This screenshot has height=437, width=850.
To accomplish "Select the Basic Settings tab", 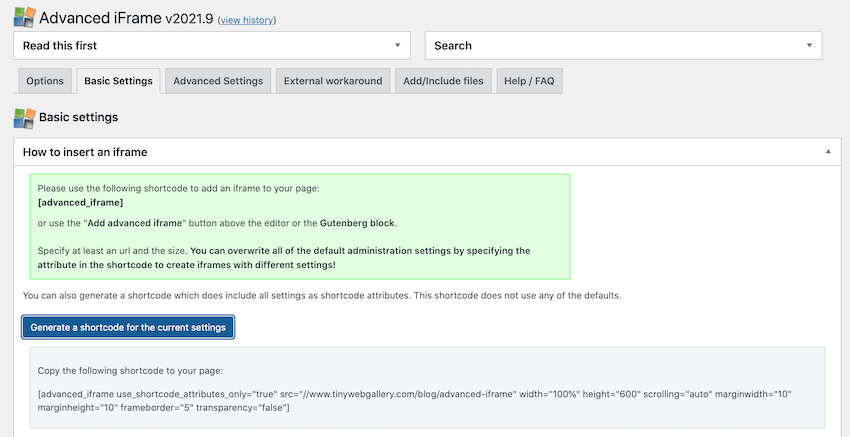I will click(x=118, y=81).
